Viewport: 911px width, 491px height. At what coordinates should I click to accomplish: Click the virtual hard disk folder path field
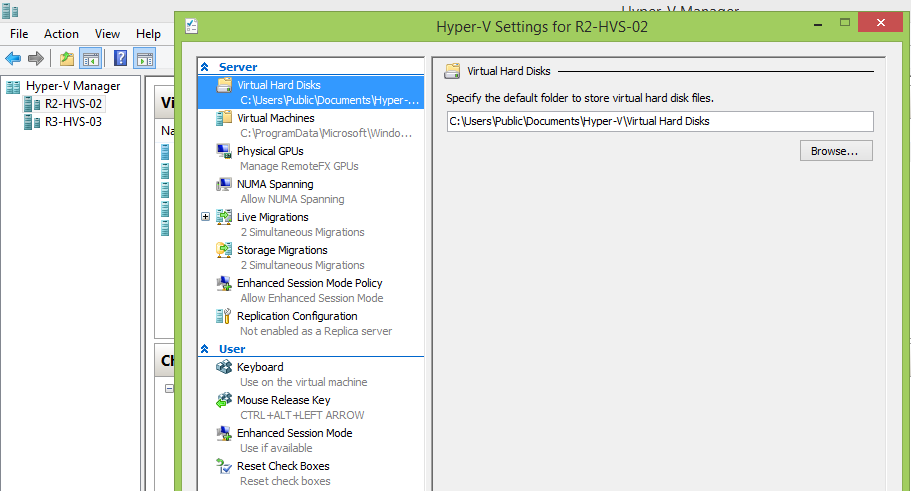click(660, 121)
